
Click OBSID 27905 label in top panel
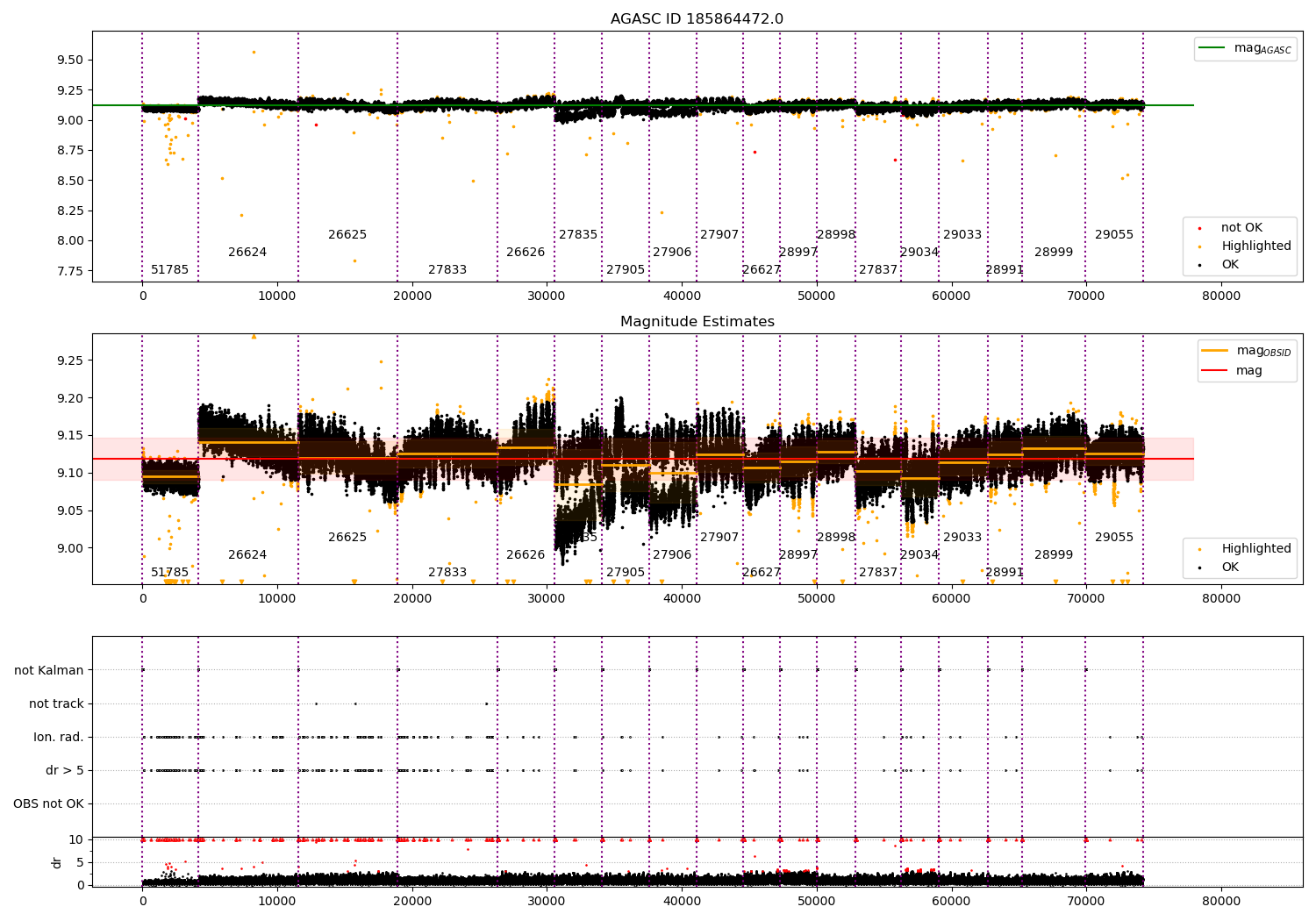626,270
